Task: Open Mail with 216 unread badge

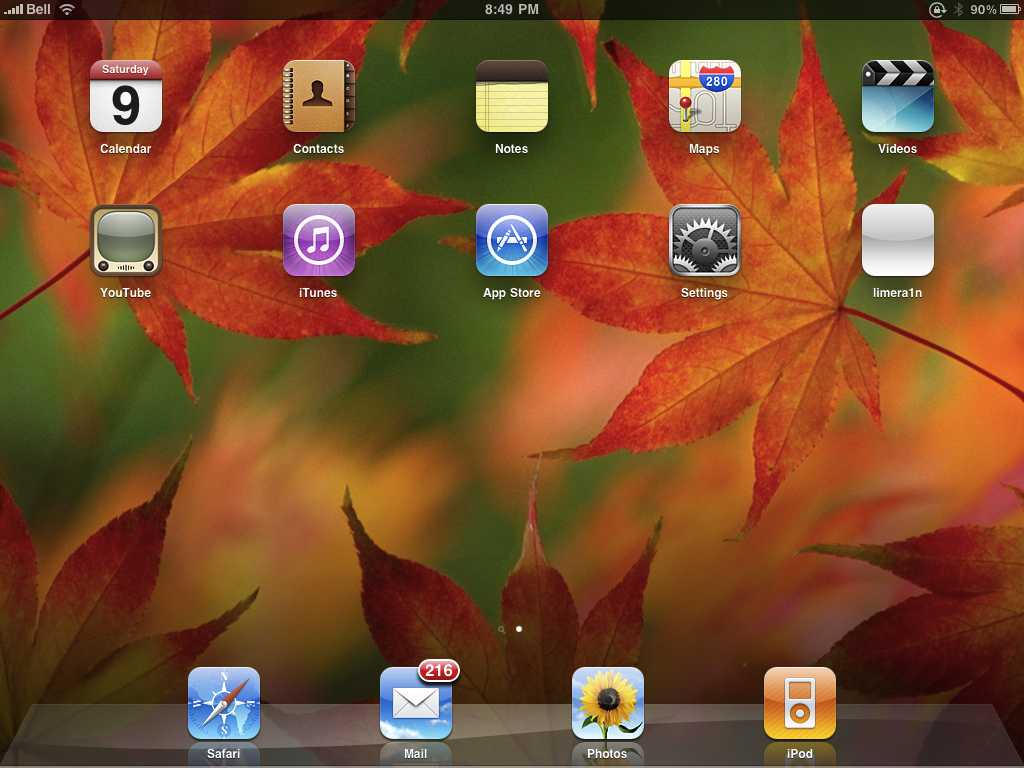Action: click(x=416, y=703)
